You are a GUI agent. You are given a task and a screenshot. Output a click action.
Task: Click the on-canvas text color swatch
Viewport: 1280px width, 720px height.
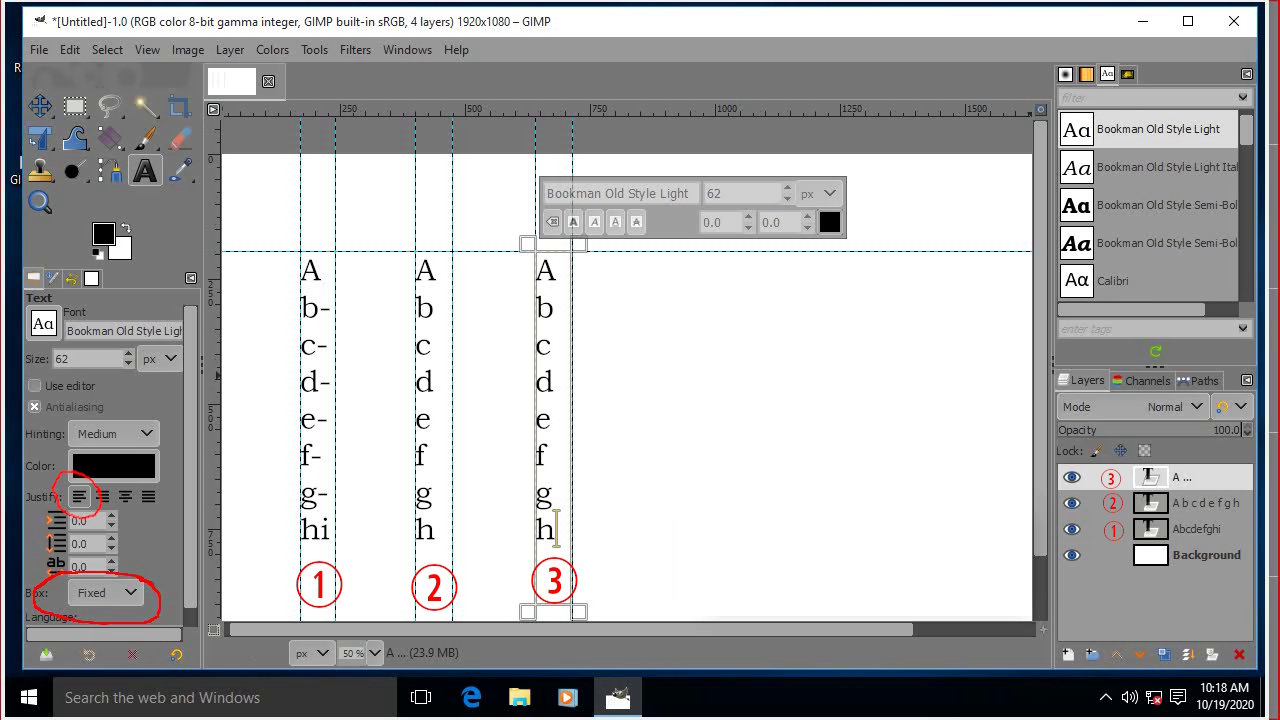pyautogui.click(x=830, y=222)
